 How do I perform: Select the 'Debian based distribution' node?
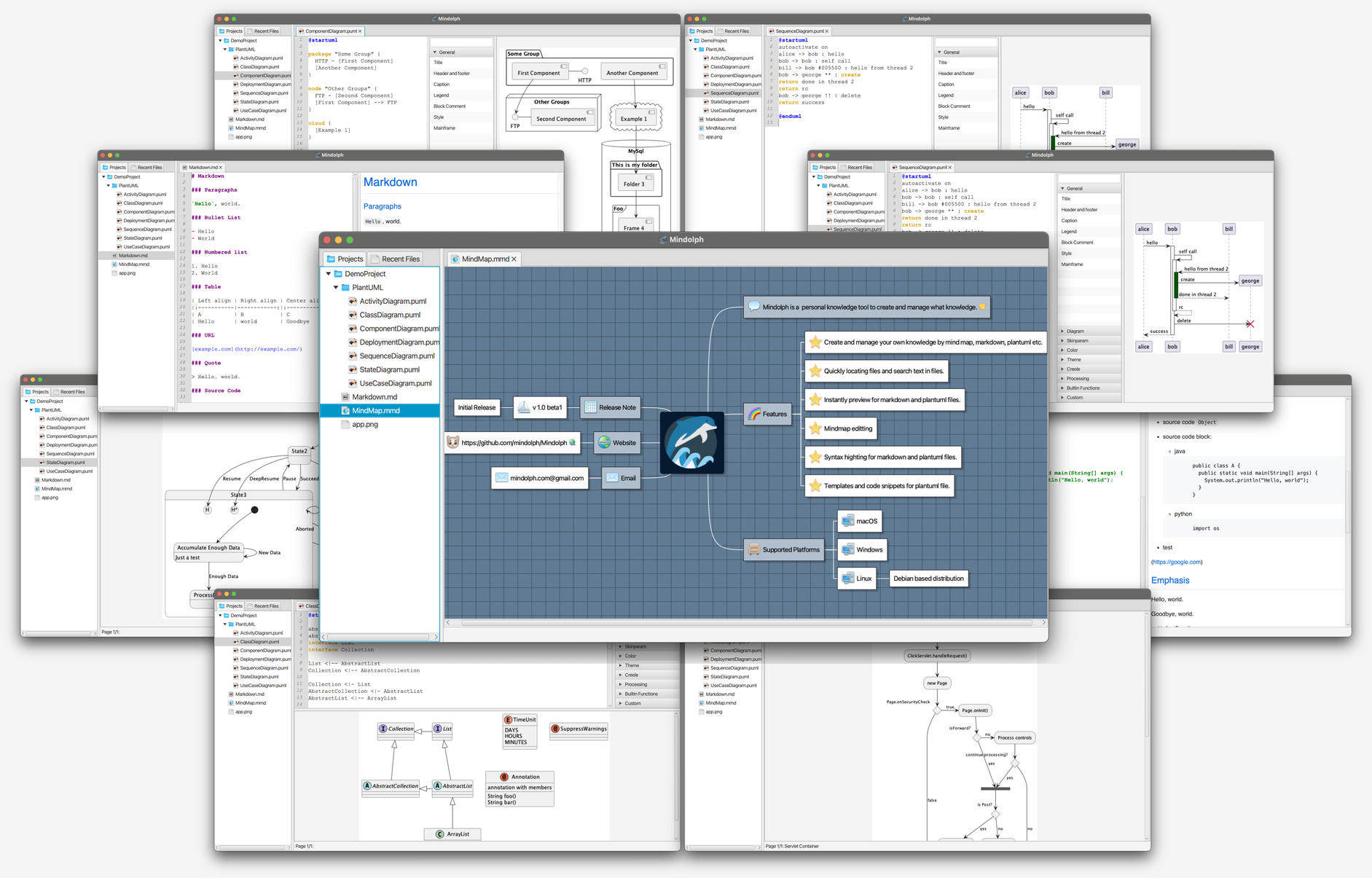[928, 579]
